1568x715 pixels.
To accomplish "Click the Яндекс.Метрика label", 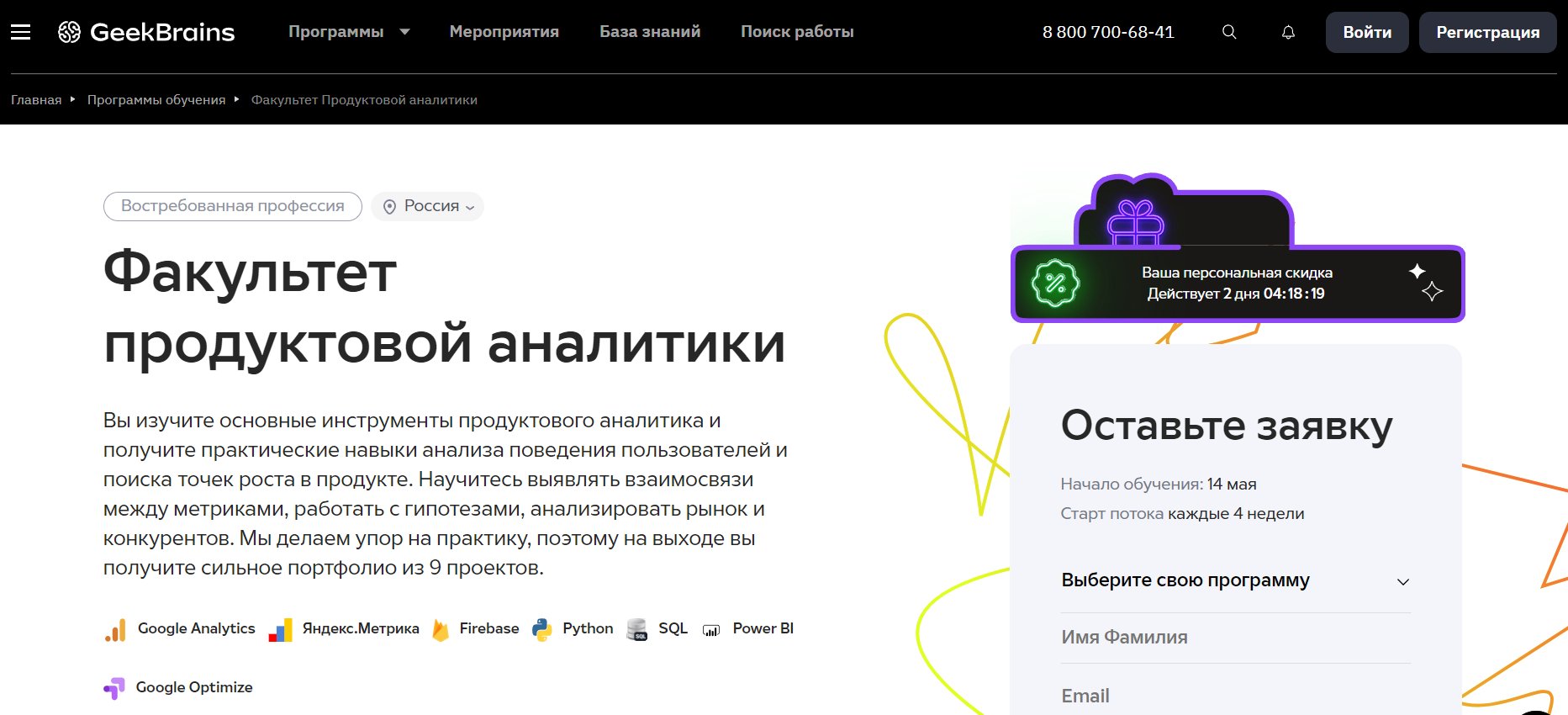I will pyautogui.click(x=361, y=628).
